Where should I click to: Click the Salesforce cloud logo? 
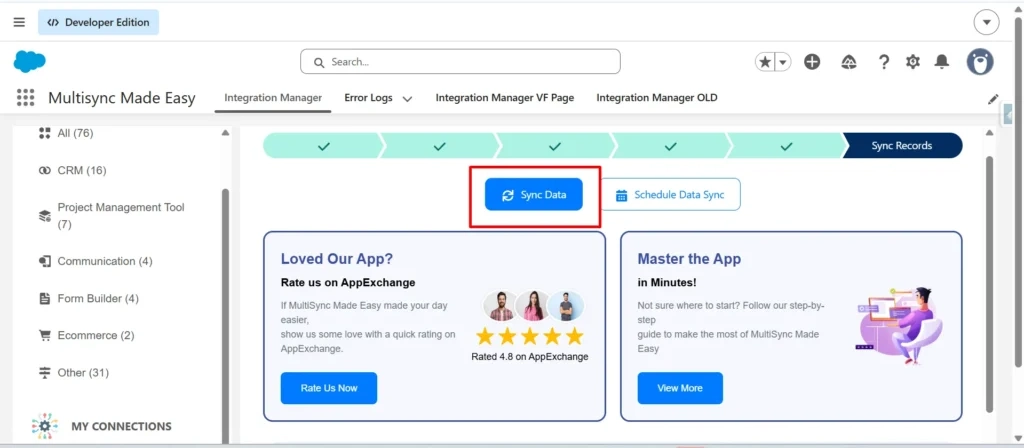[x=29, y=61]
